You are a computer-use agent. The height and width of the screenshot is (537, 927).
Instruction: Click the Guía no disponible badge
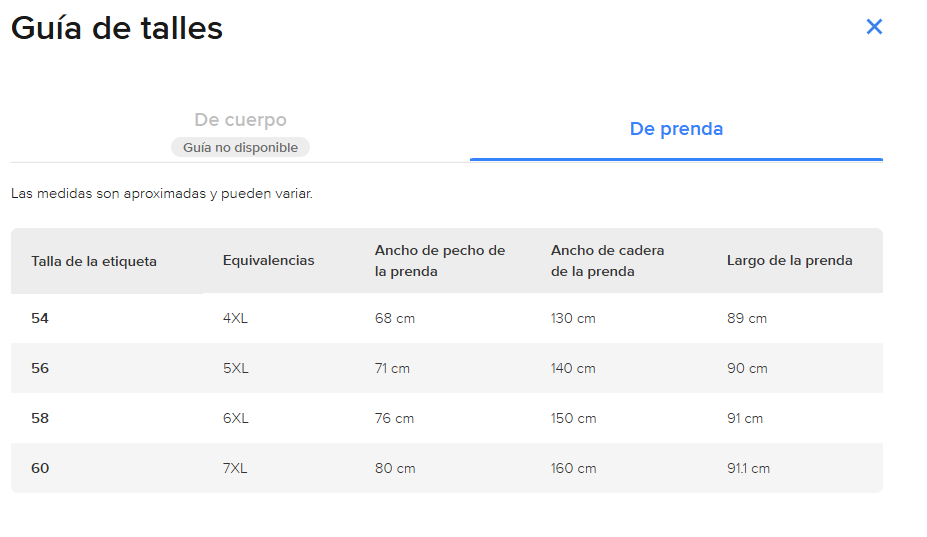[240, 147]
